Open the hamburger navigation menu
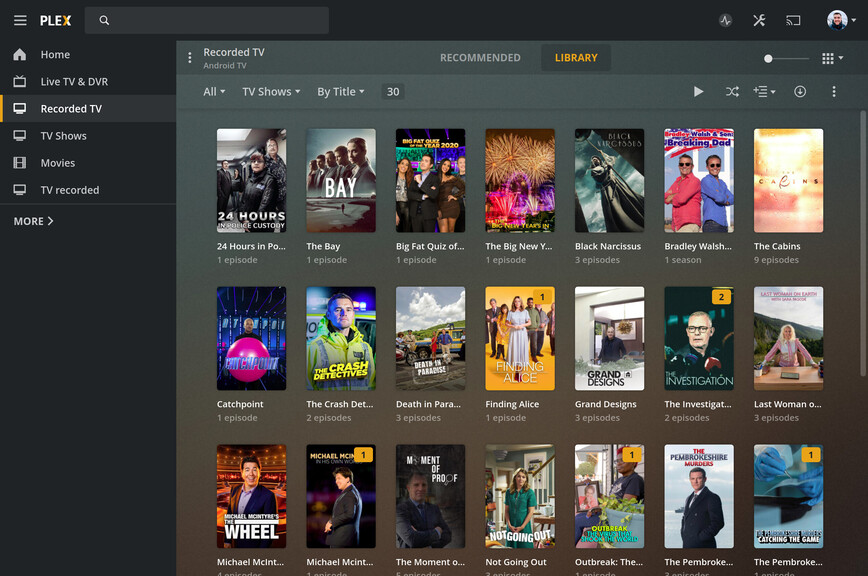Screen dimensions: 868x576 coord(20,20)
